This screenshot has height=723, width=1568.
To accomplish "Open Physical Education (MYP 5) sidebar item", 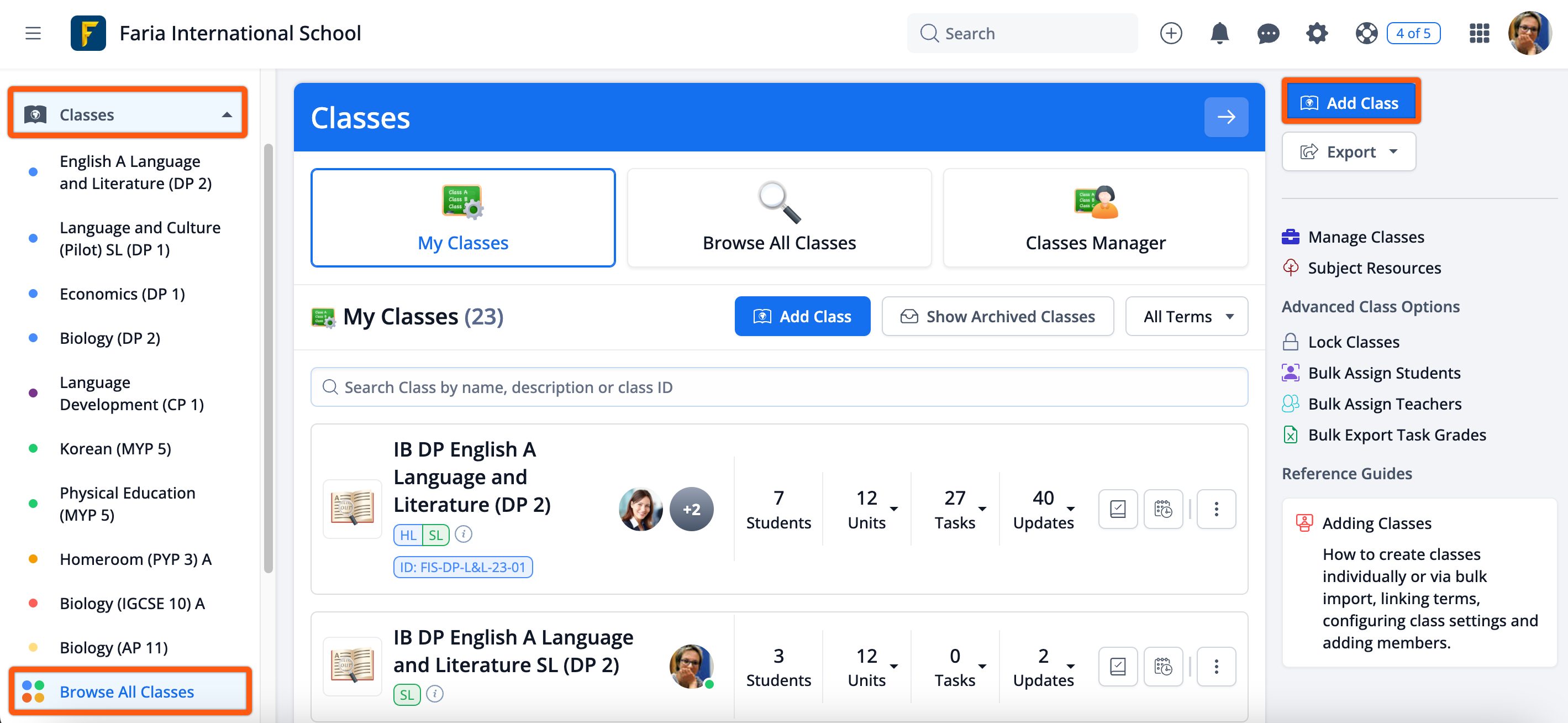I will click(x=127, y=503).
